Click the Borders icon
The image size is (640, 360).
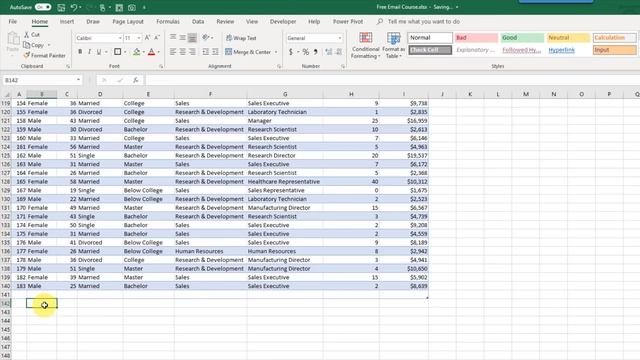(x=118, y=52)
